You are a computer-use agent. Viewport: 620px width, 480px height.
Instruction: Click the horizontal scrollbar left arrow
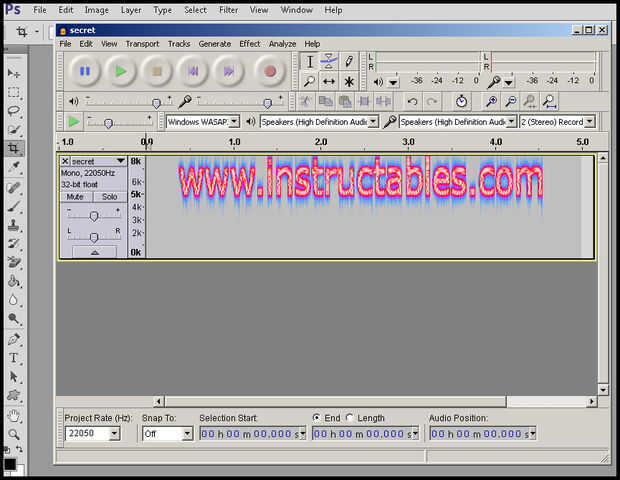tap(159, 401)
